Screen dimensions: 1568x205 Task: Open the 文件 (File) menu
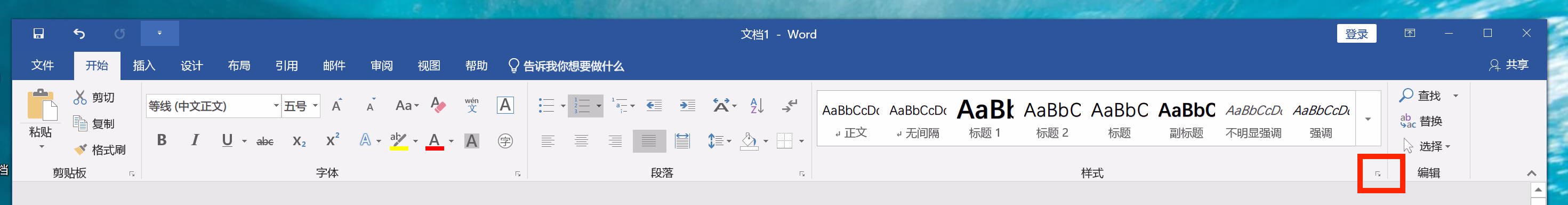tap(43, 65)
